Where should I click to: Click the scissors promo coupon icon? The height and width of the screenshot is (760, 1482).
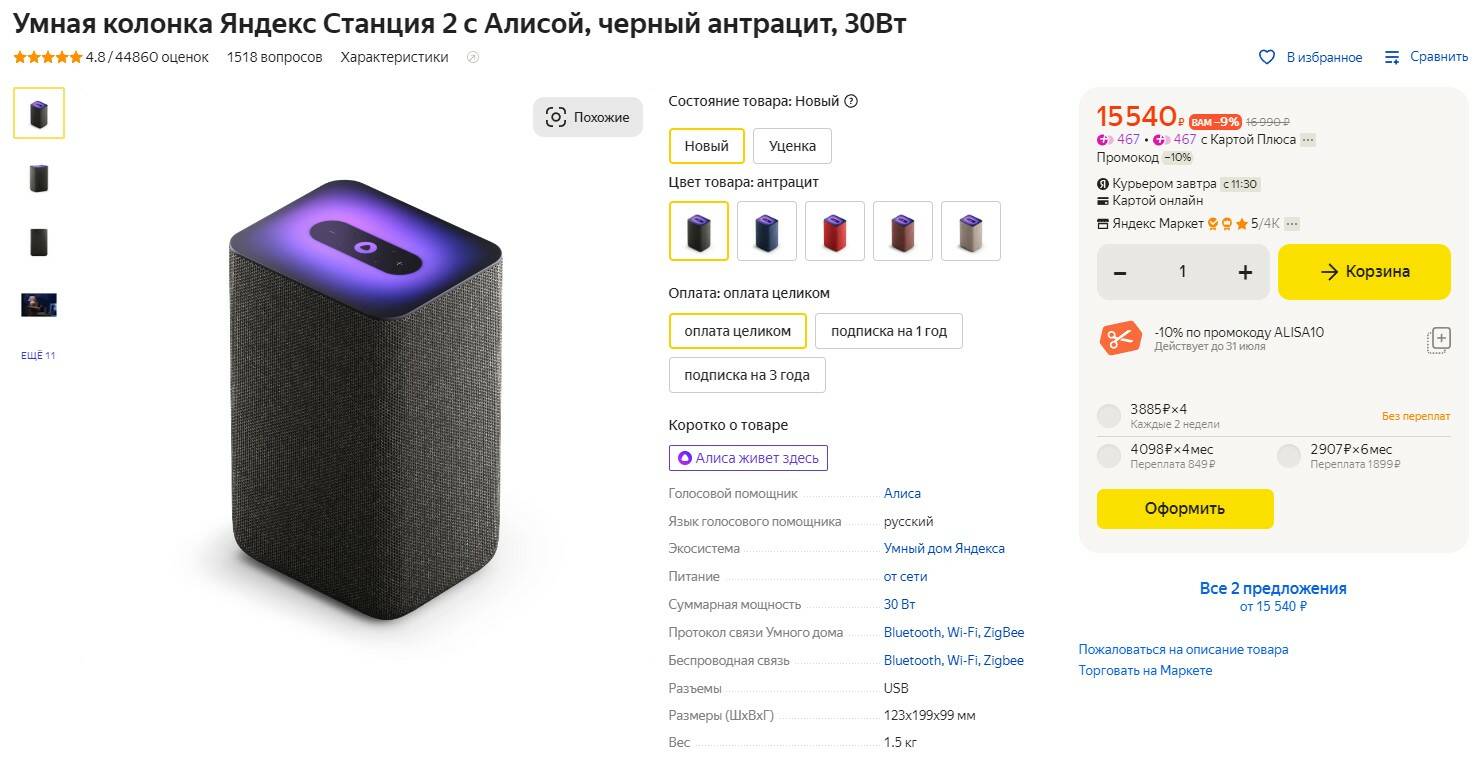click(1120, 339)
